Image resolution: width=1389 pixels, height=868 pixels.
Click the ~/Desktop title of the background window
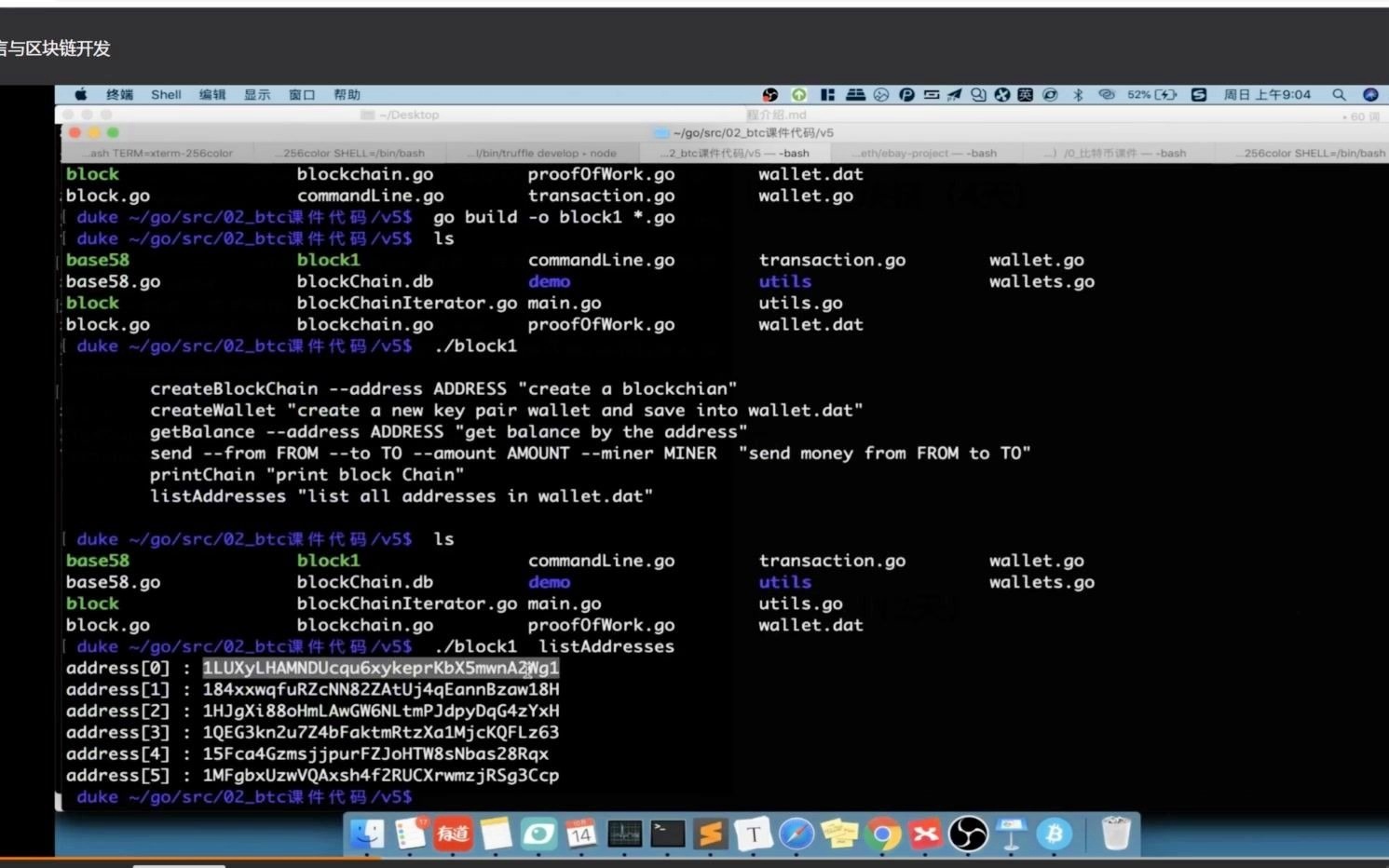[x=408, y=115]
